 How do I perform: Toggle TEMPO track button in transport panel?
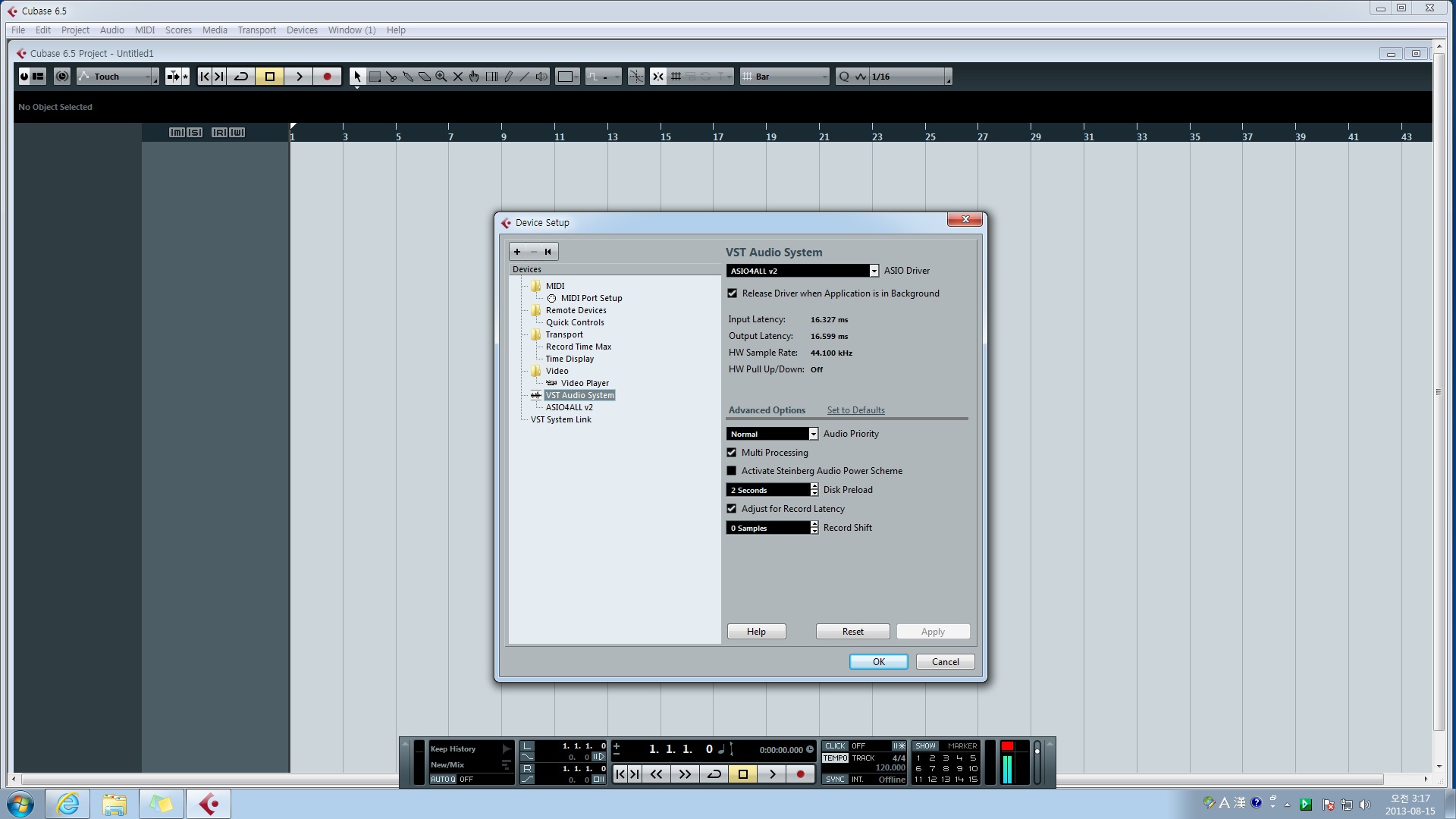coord(835,758)
